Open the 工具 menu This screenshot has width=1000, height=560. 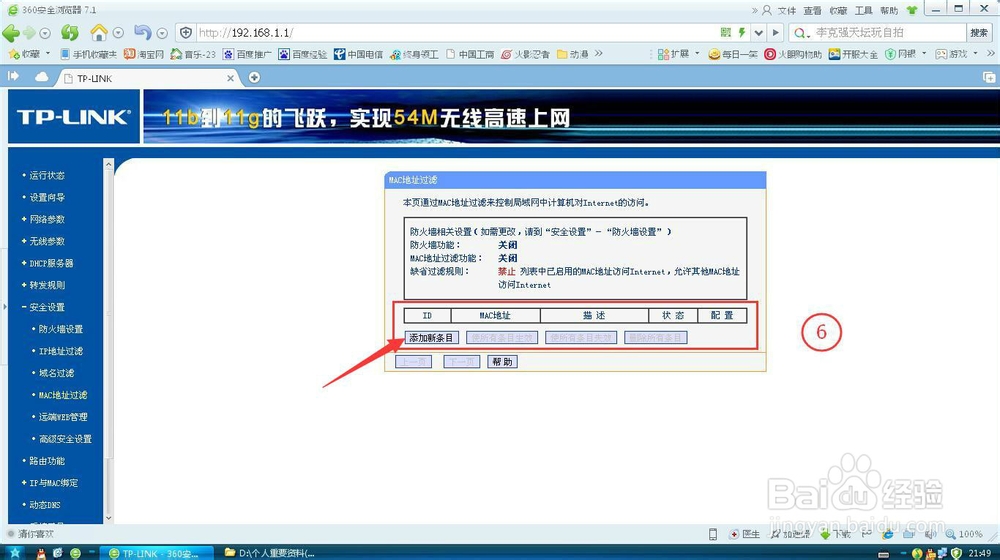tap(864, 10)
